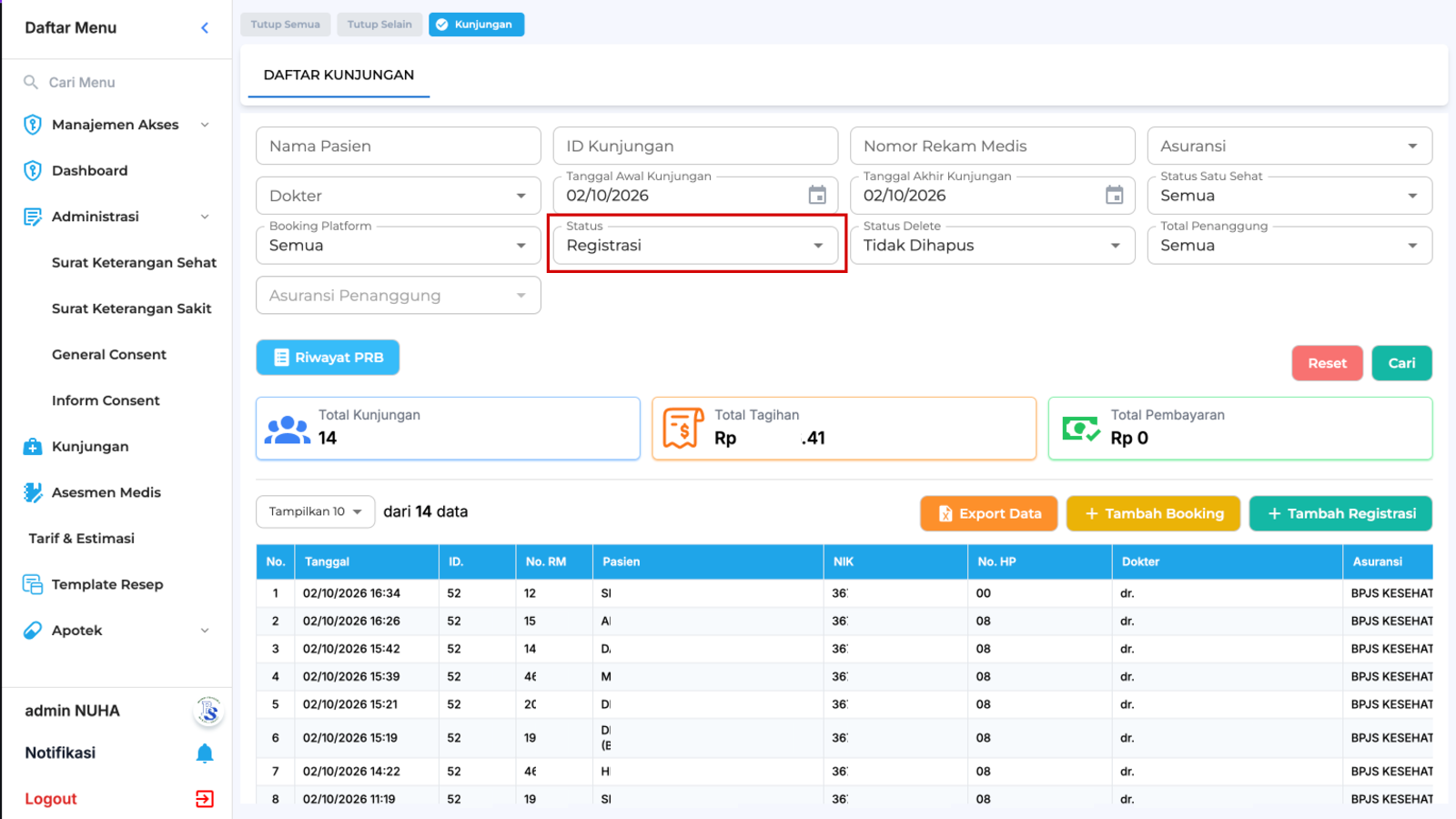Click the Logout exit icon
The image size is (1456, 819).
click(205, 799)
